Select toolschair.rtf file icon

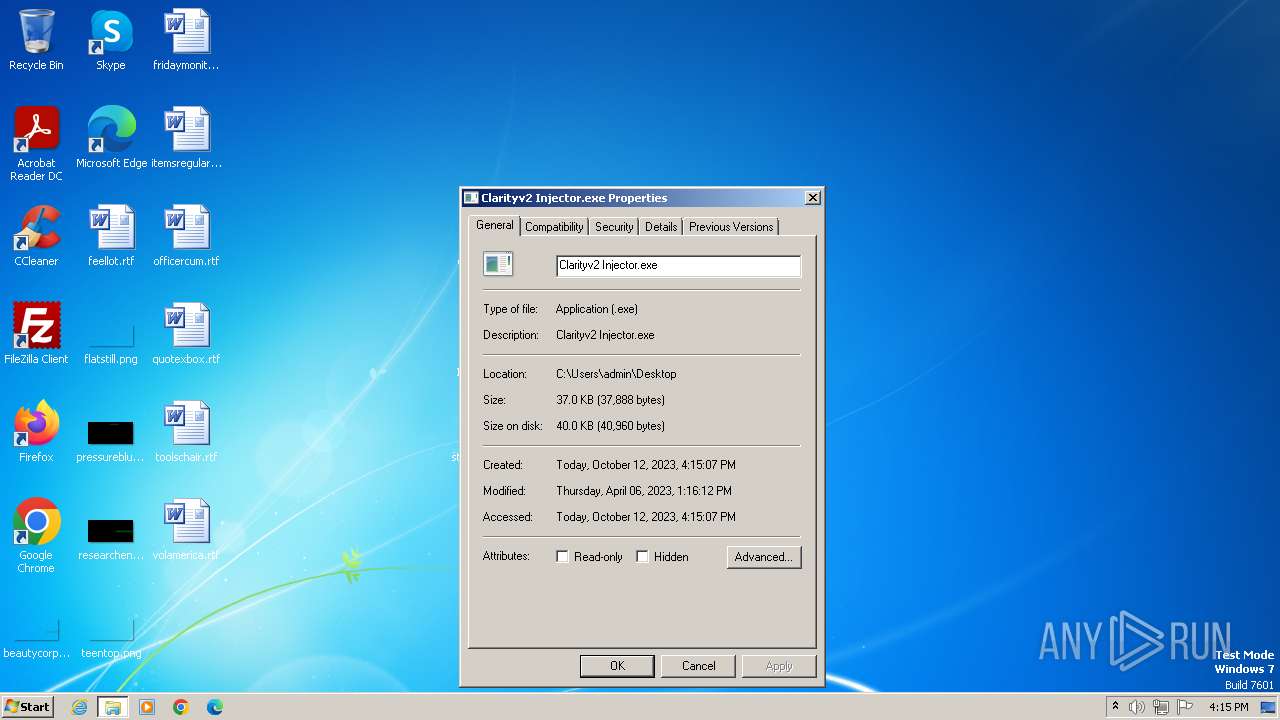tap(186, 431)
